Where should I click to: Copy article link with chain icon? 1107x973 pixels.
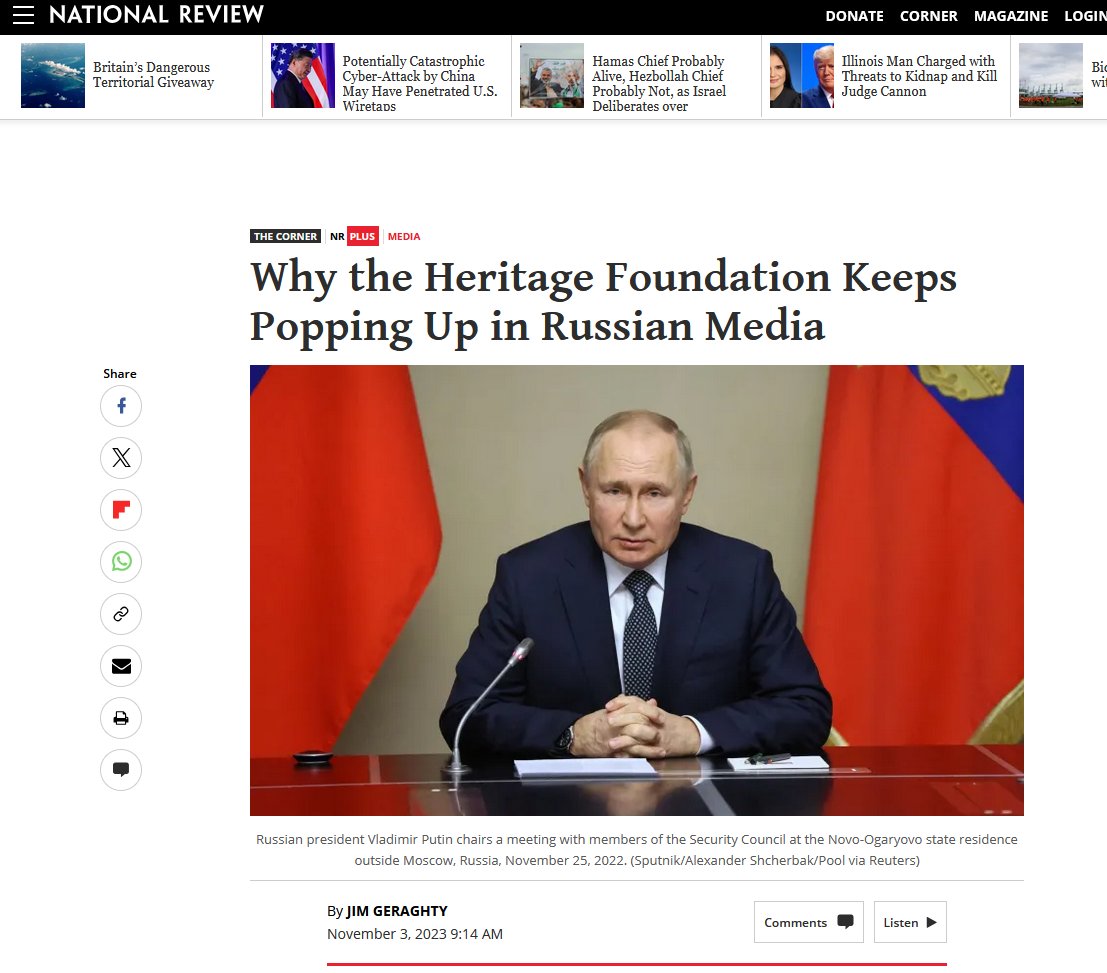pos(121,614)
